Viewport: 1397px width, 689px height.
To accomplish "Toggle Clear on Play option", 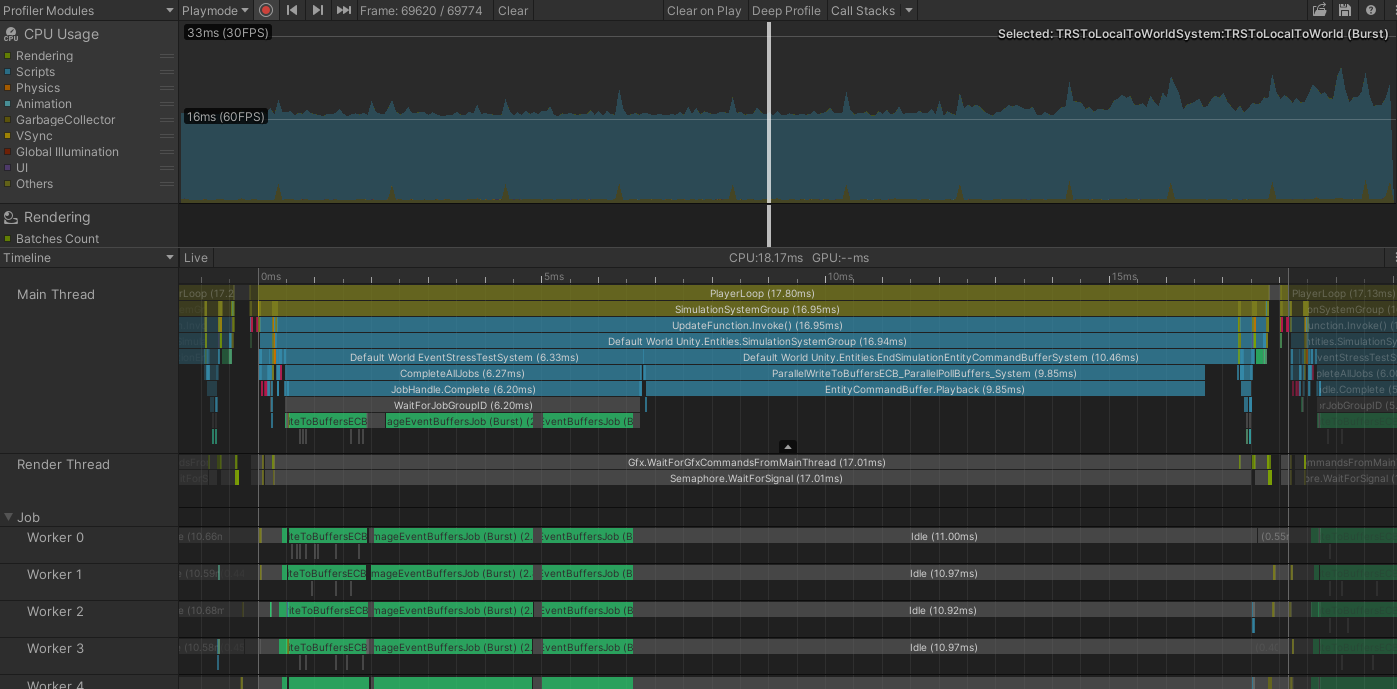I will point(704,10).
